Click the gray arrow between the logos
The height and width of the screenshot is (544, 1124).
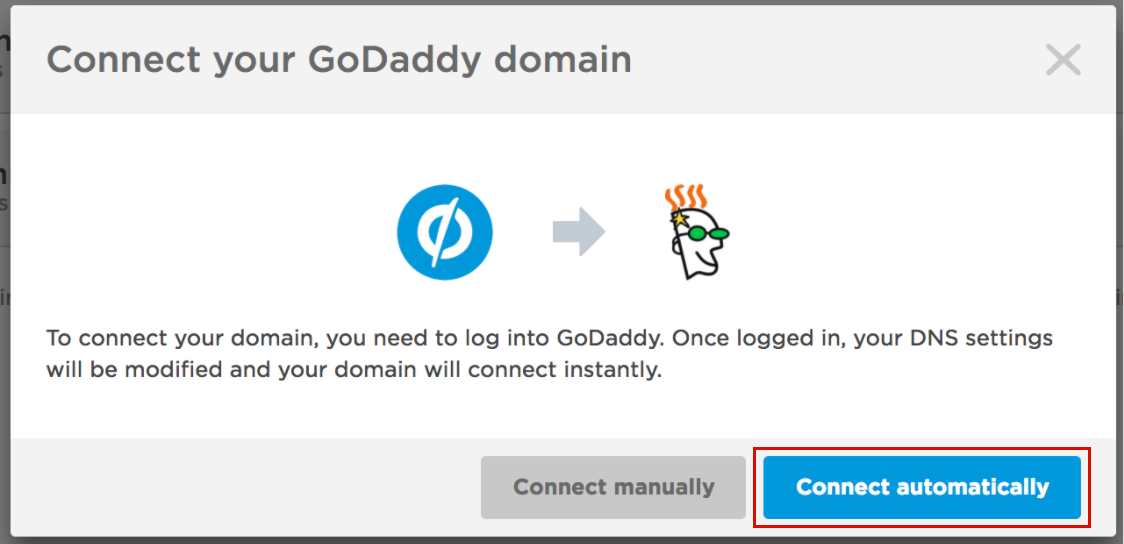(579, 232)
